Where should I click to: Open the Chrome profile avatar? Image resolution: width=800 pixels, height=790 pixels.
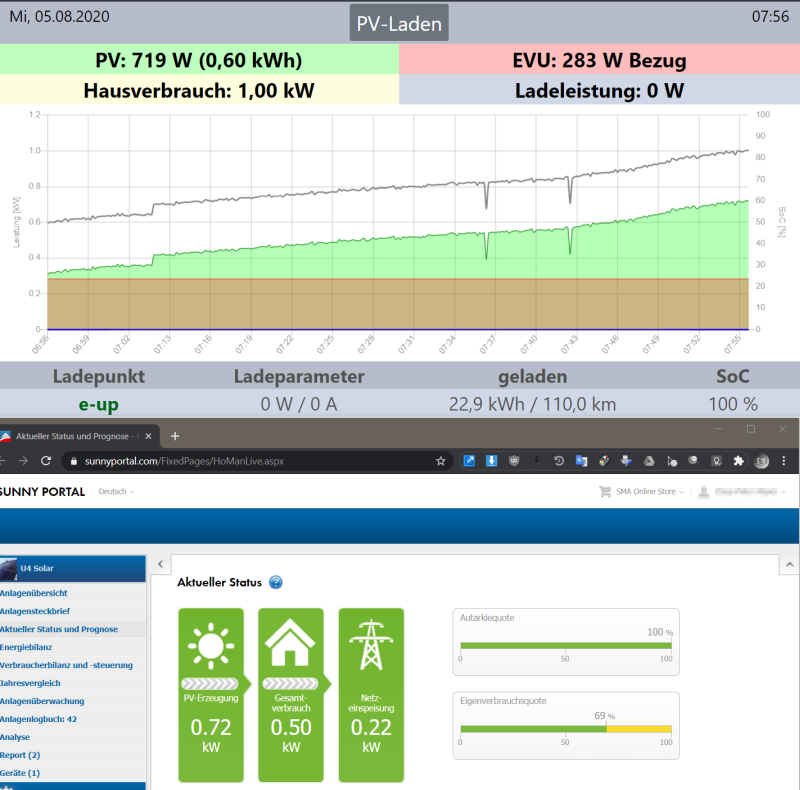(x=761, y=461)
